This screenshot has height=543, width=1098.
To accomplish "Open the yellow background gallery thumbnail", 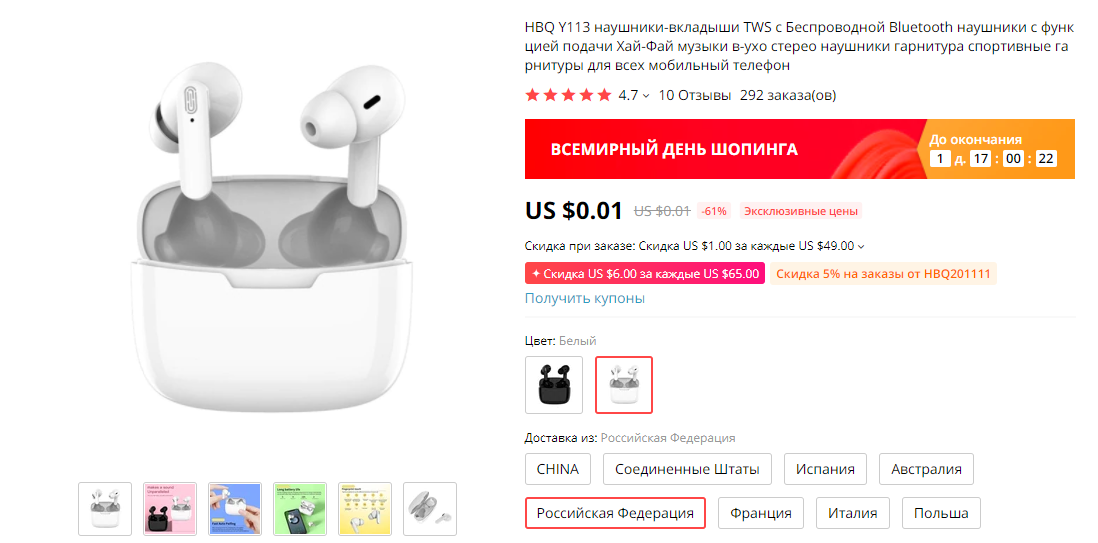I will click(x=365, y=509).
